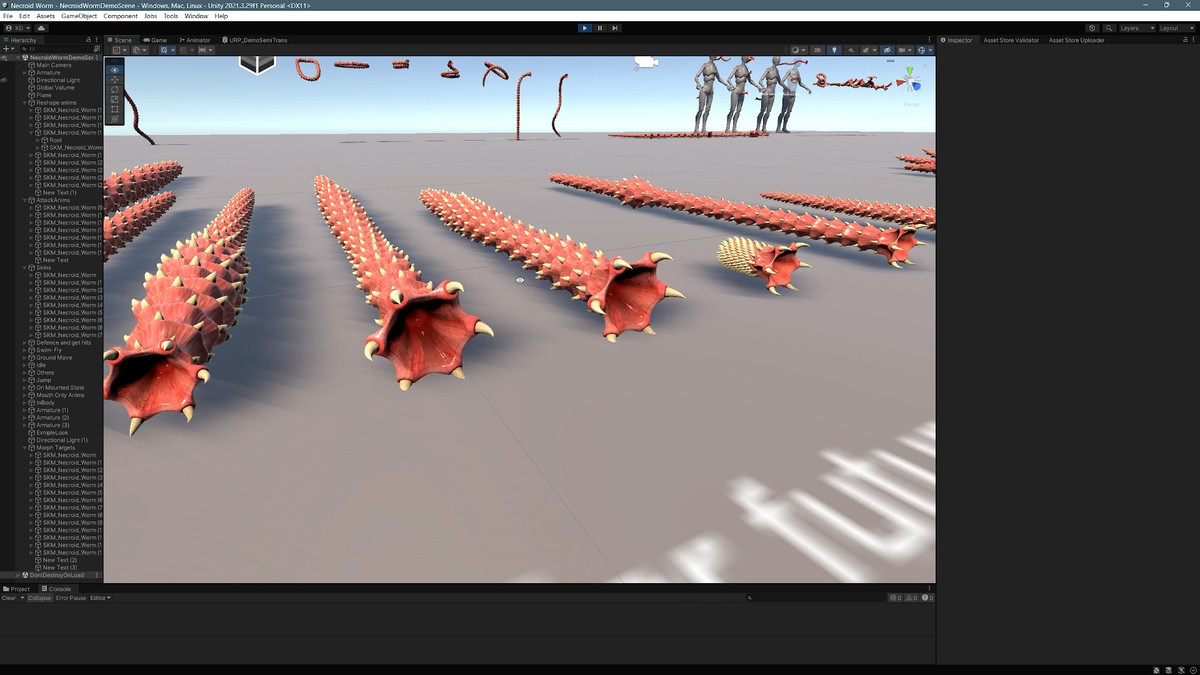Click the Console search field

coord(815,598)
